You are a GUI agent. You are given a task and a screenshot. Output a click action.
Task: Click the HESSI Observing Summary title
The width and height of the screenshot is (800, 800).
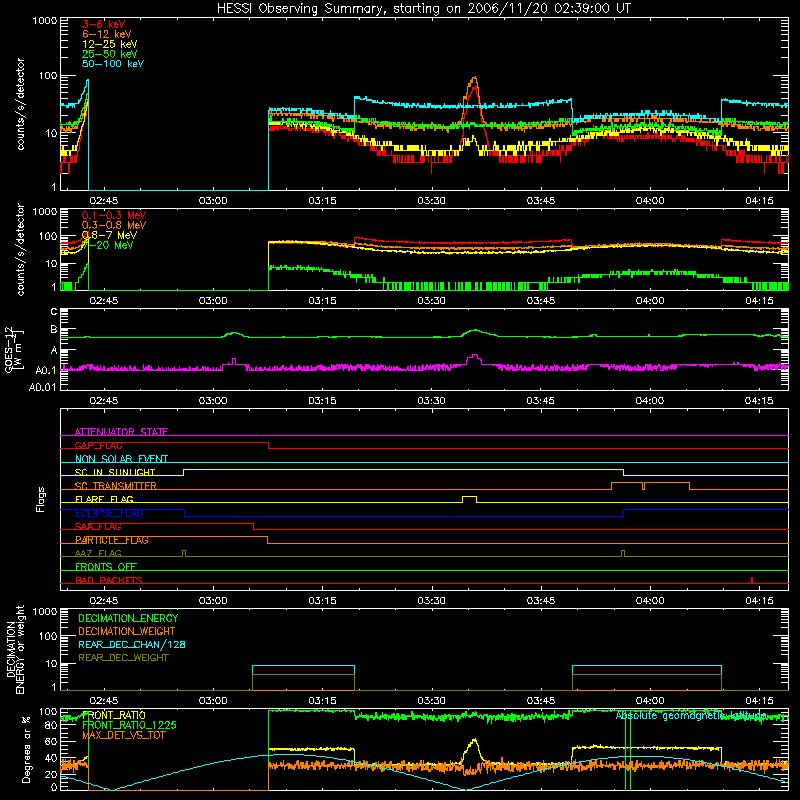click(x=423, y=8)
